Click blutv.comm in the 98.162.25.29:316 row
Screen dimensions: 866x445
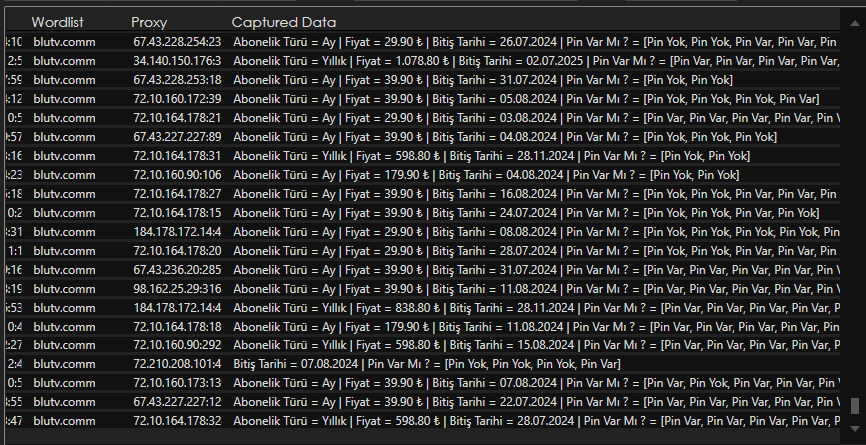[x=64, y=289]
